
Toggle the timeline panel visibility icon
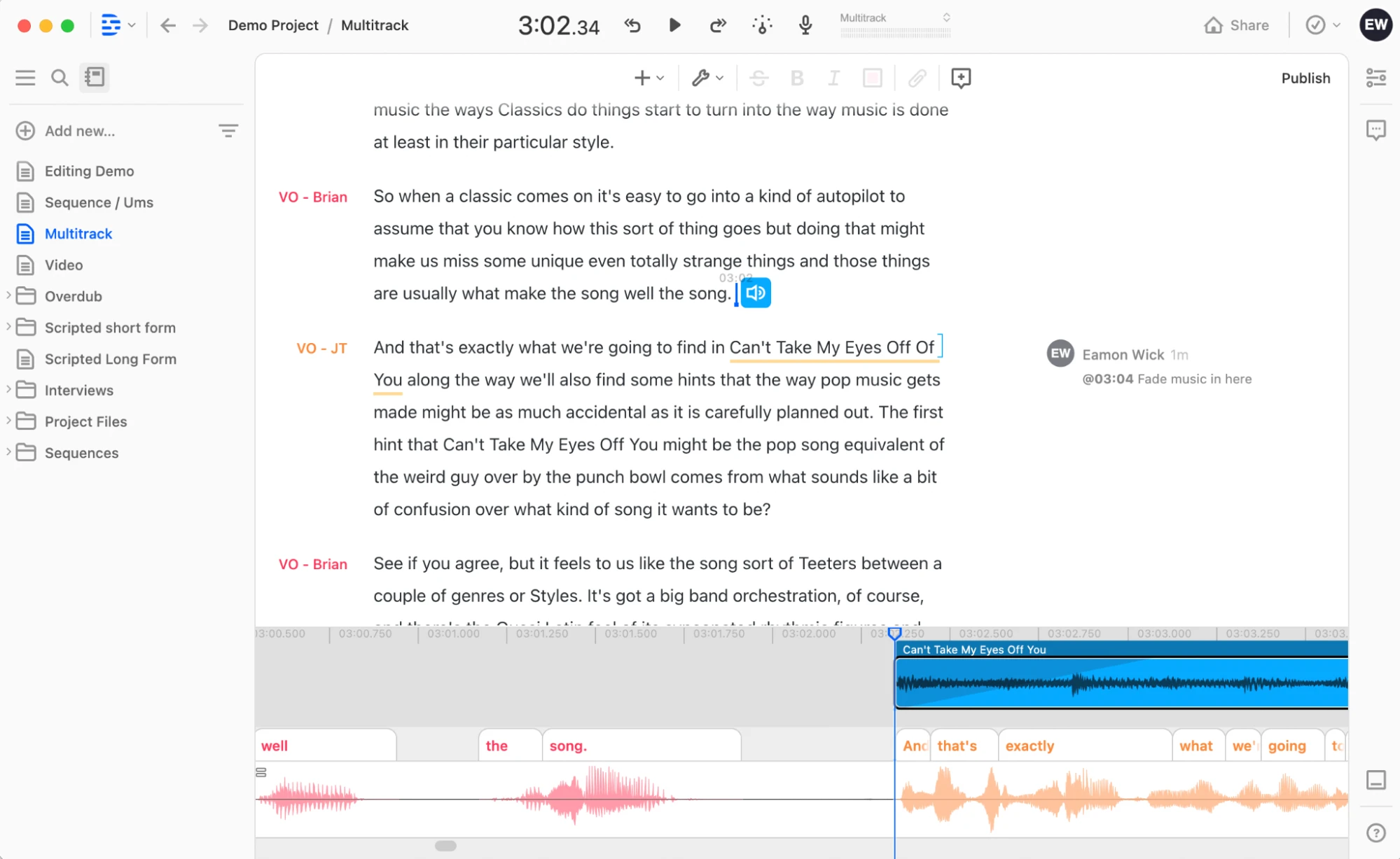click(1375, 780)
